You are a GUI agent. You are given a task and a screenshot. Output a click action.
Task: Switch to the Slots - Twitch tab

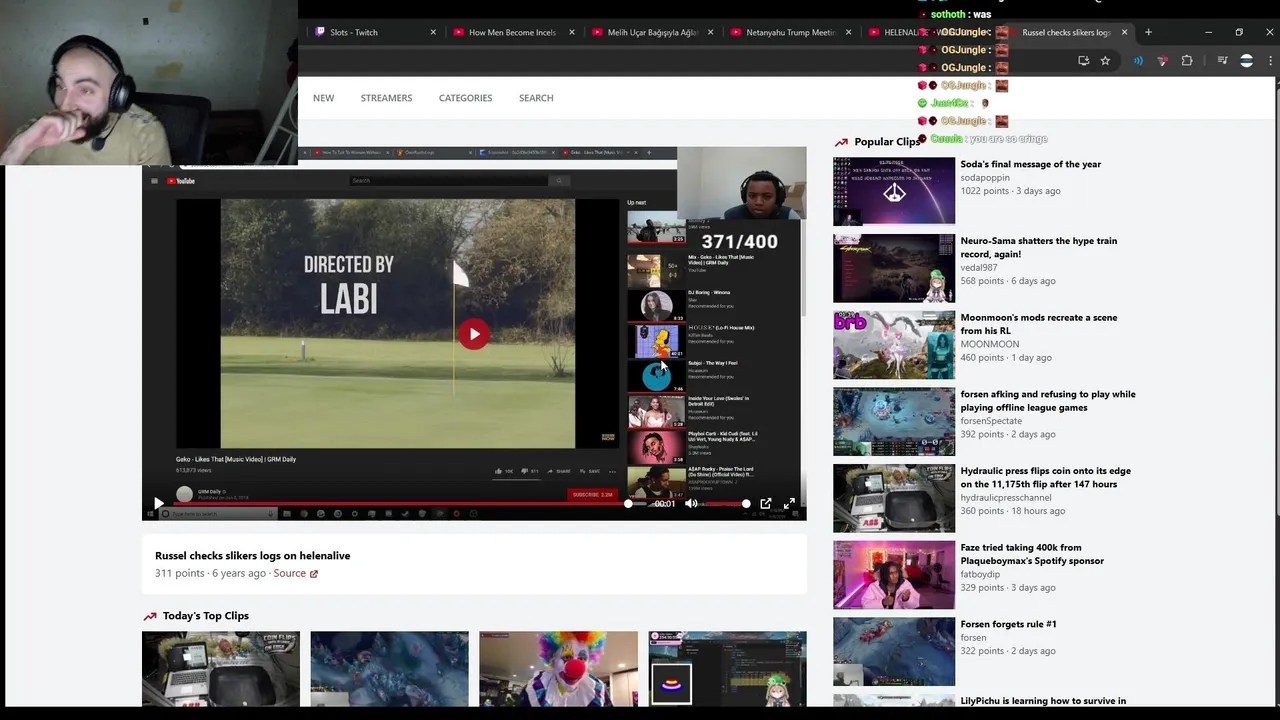point(375,32)
